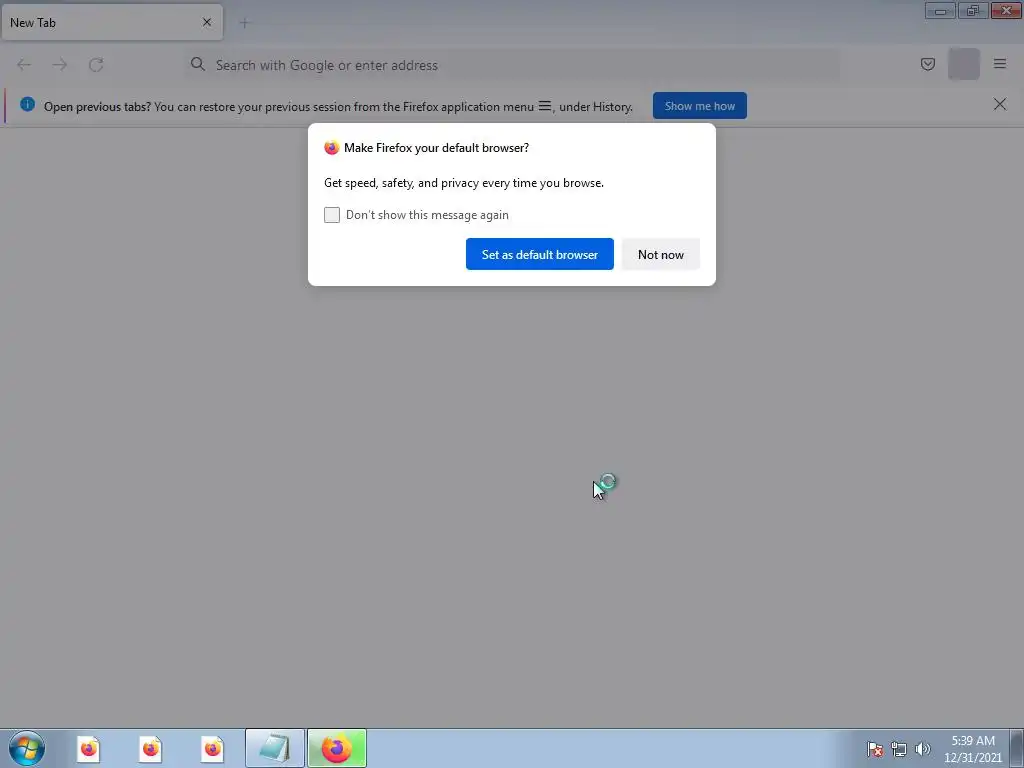Click the Forward navigation arrow
Screen dimensions: 1024x768
(x=60, y=65)
